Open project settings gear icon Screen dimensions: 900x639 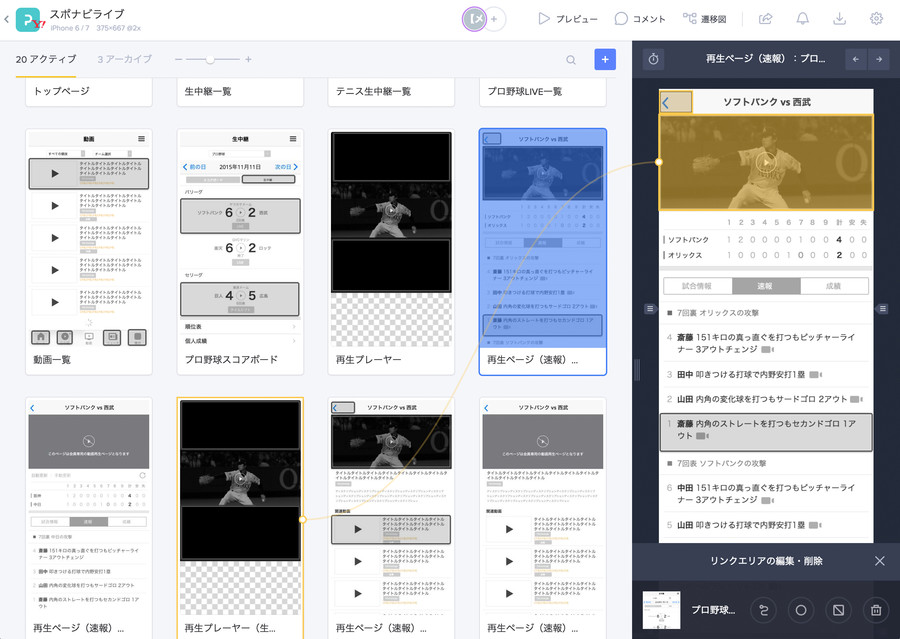(876, 19)
